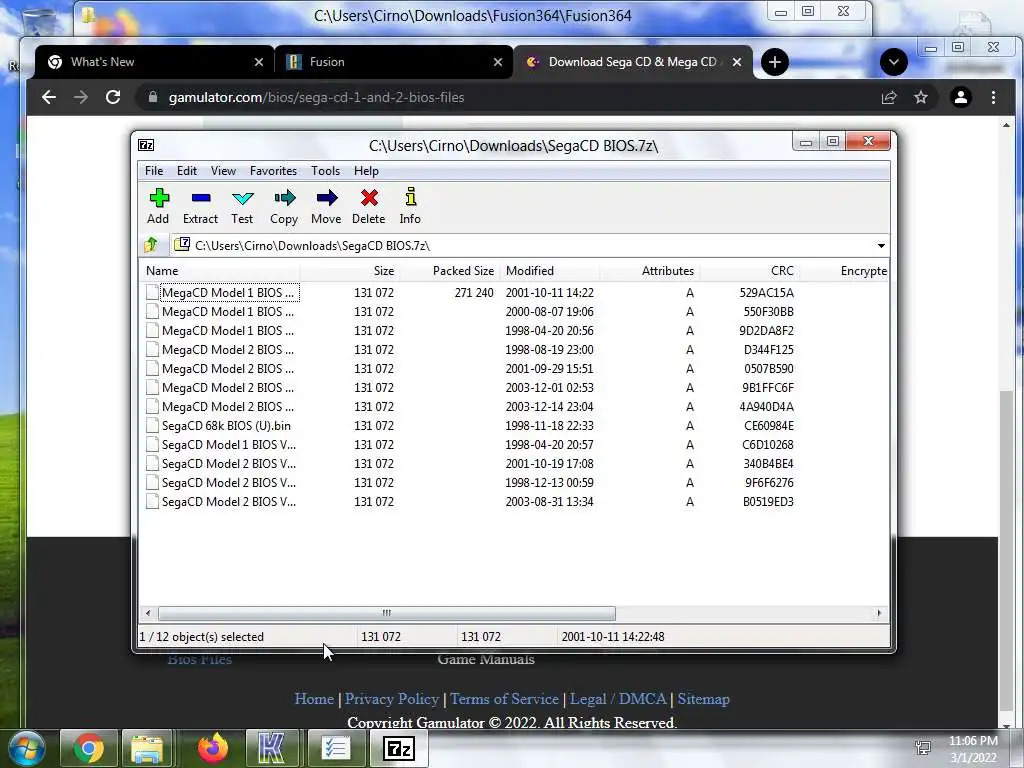Open the browser three-dot menu
The image size is (1024, 768).
coord(993,97)
